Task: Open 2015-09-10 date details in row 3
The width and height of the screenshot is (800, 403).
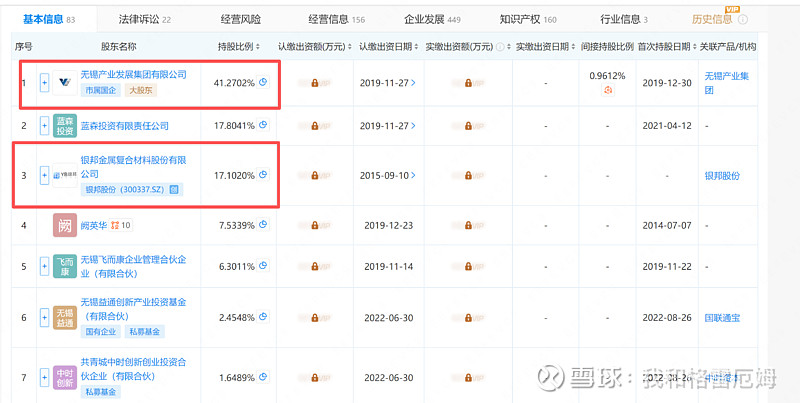Action: tap(388, 175)
